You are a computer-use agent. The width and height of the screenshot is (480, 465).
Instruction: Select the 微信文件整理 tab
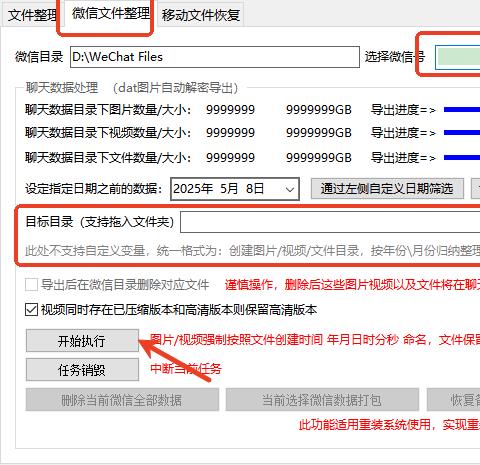111,14
